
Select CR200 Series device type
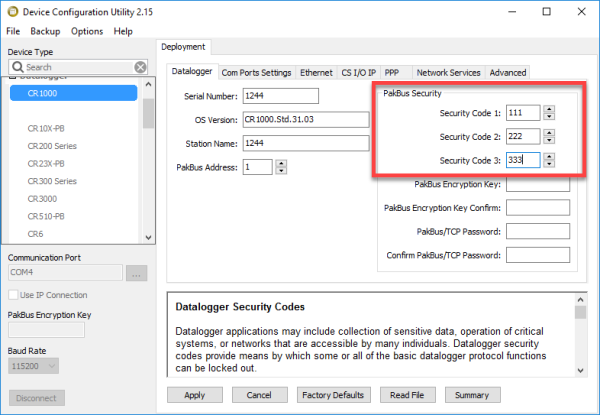pyautogui.click(x=52, y=146)
